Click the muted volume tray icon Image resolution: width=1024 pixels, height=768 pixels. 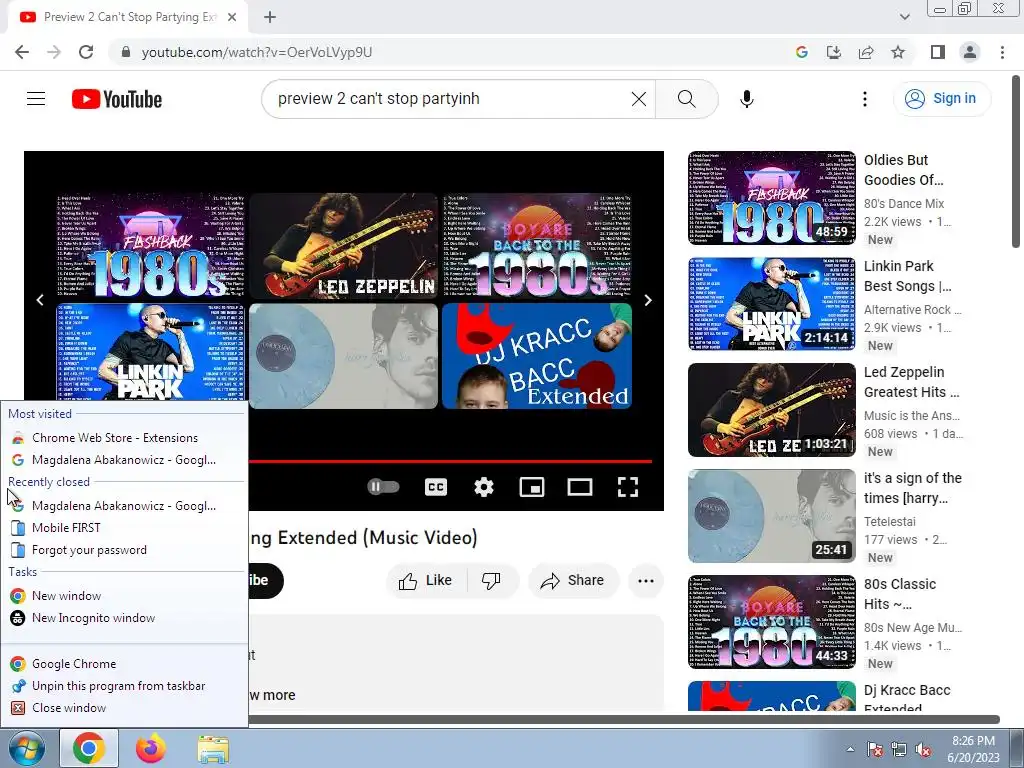(x=923, y=750)
